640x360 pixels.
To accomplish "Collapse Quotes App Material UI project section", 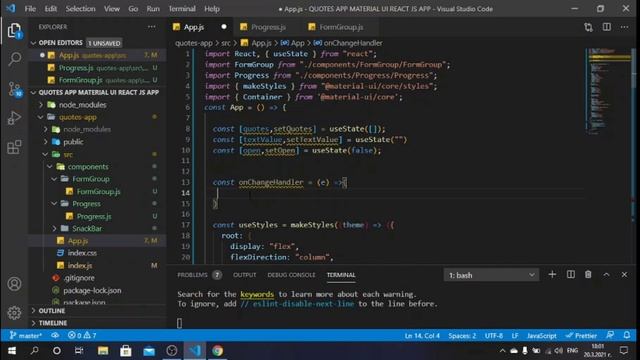I will coord(98,92).
